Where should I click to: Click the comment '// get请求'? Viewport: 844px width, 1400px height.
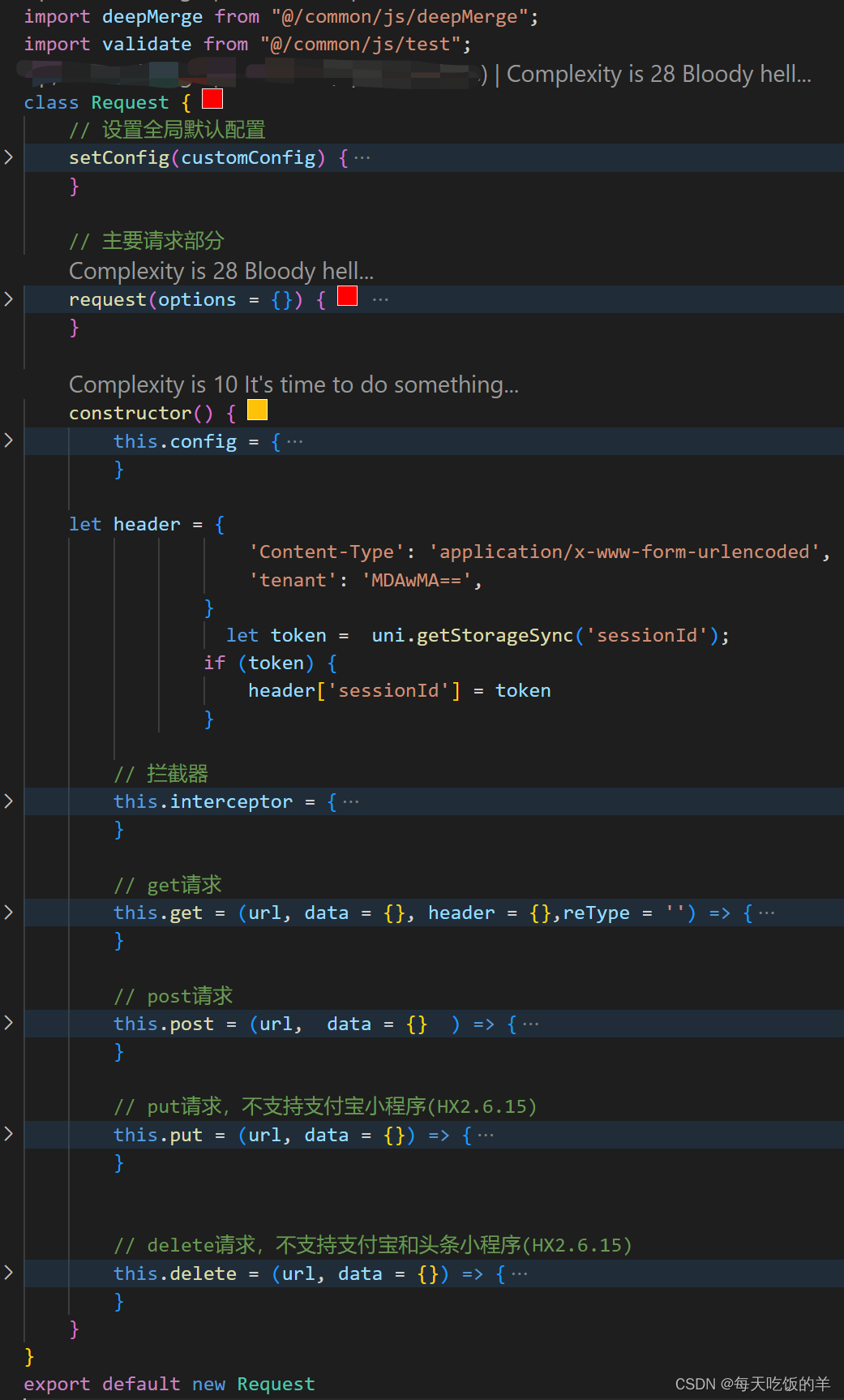[x=168, y=885]
